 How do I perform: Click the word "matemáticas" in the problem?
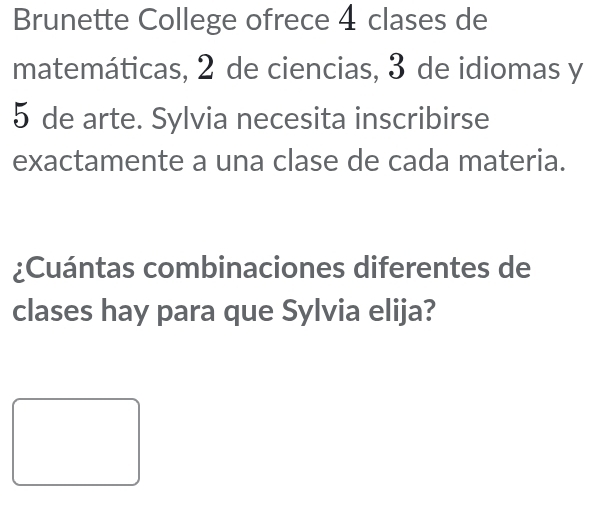click(103, 70)
